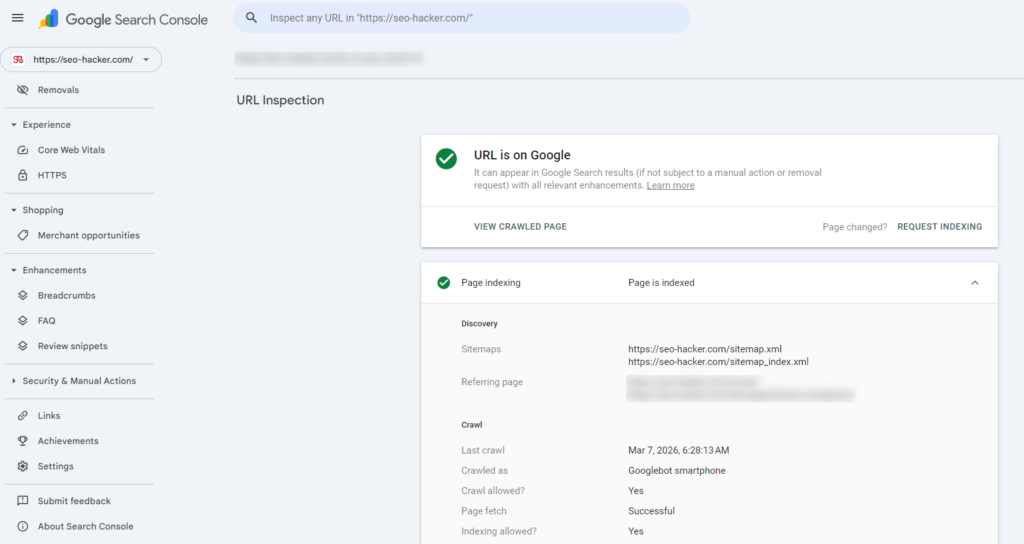The width and height of the screenshot is (1024, 544).
Task: Click the URL is on Google title
Action: pos(522,155)
